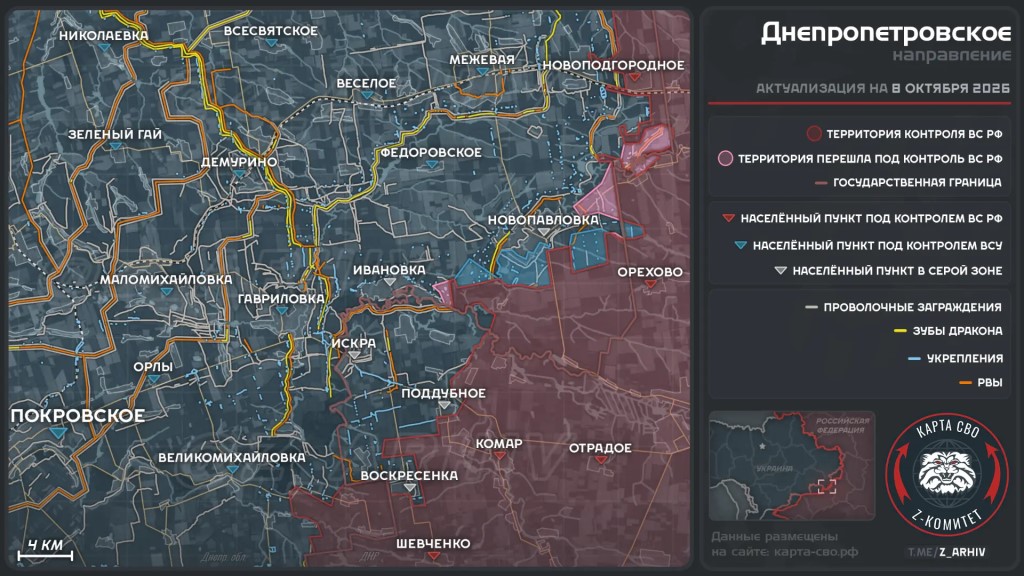Screen dimensions: 1024x576
Task: Click the red map marker under Шевченко
Action: pos(433,556)
